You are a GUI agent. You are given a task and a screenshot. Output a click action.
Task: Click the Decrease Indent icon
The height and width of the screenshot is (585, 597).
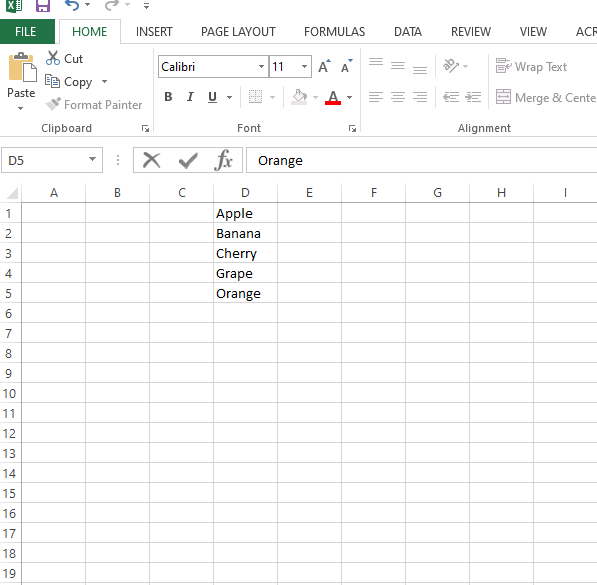(451, 97)
